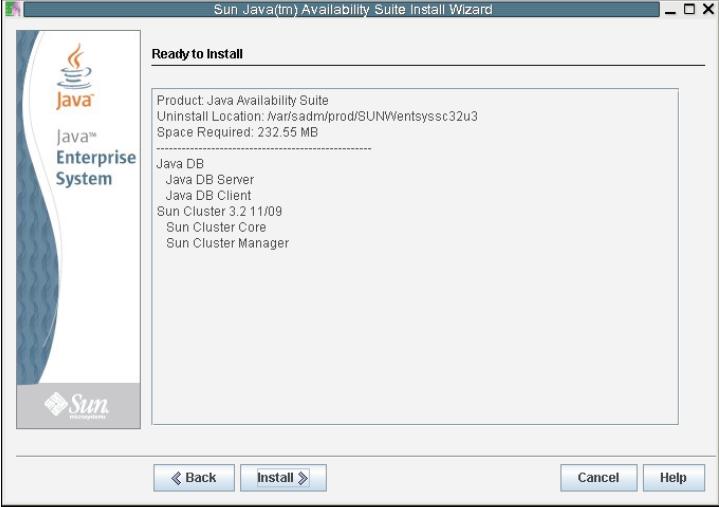This screenshot has height=507, width=719.
Task: Minimize the Install Wizard window
Action: tap(670, 10)
